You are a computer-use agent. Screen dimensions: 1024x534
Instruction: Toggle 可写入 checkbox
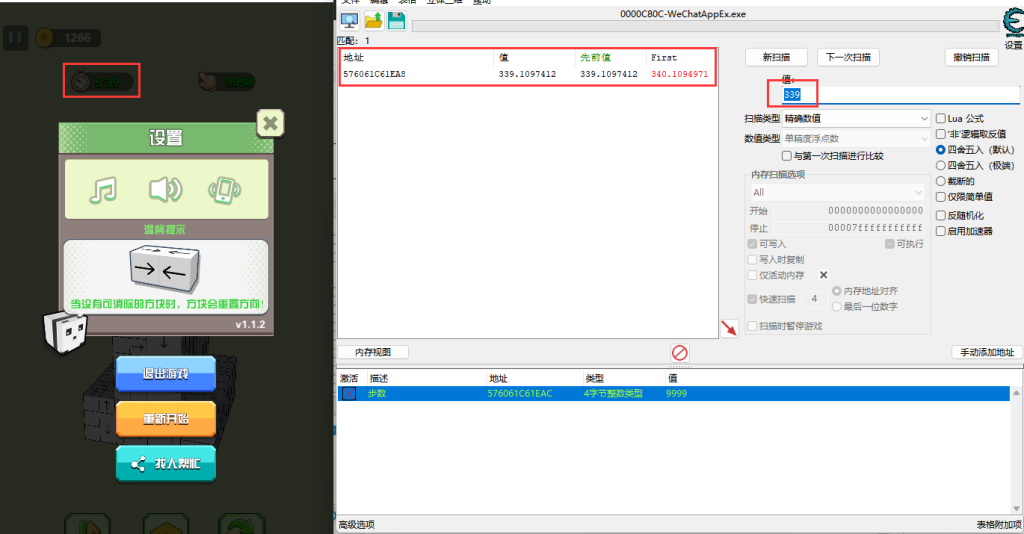pos(752,243)
